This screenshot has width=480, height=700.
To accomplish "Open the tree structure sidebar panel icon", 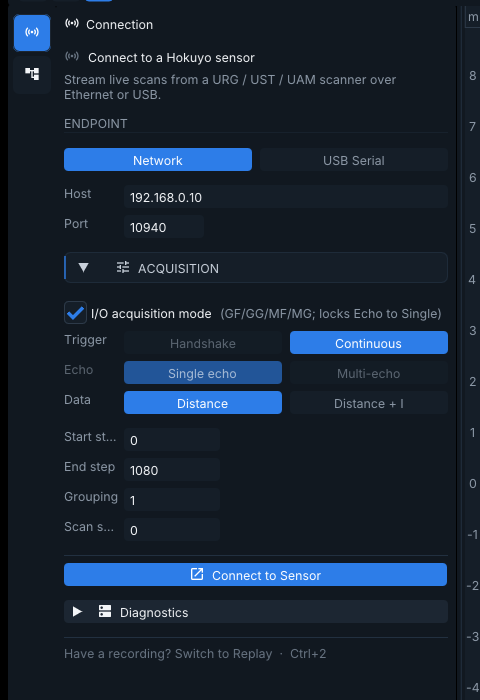I will coord(32,74).
